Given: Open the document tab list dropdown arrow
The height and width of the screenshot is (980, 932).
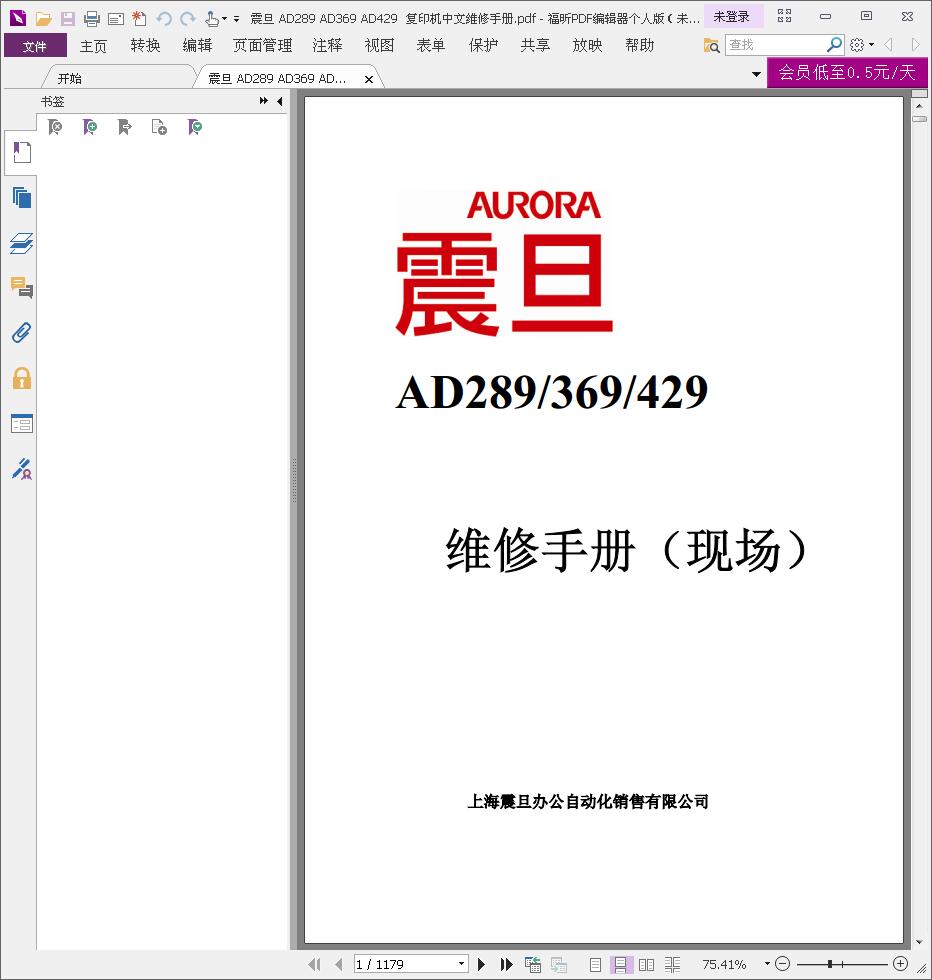Looking at the screenshot, I should (756, 74).
